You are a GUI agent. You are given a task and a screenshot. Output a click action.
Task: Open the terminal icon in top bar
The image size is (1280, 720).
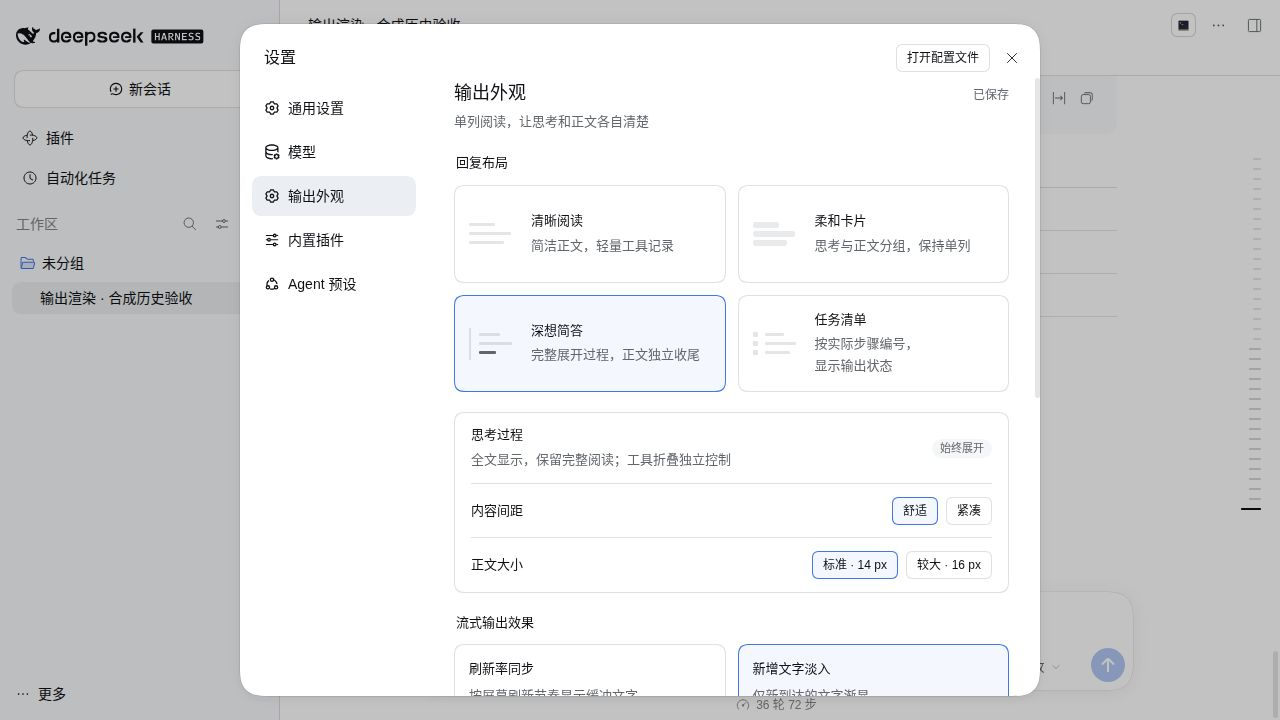(x=1183, y=25)
